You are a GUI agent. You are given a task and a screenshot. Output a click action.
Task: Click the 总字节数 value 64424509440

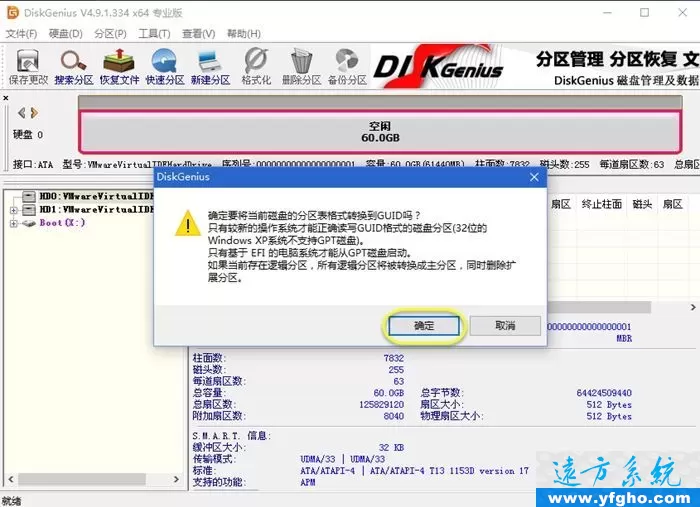tap(604, 393)
